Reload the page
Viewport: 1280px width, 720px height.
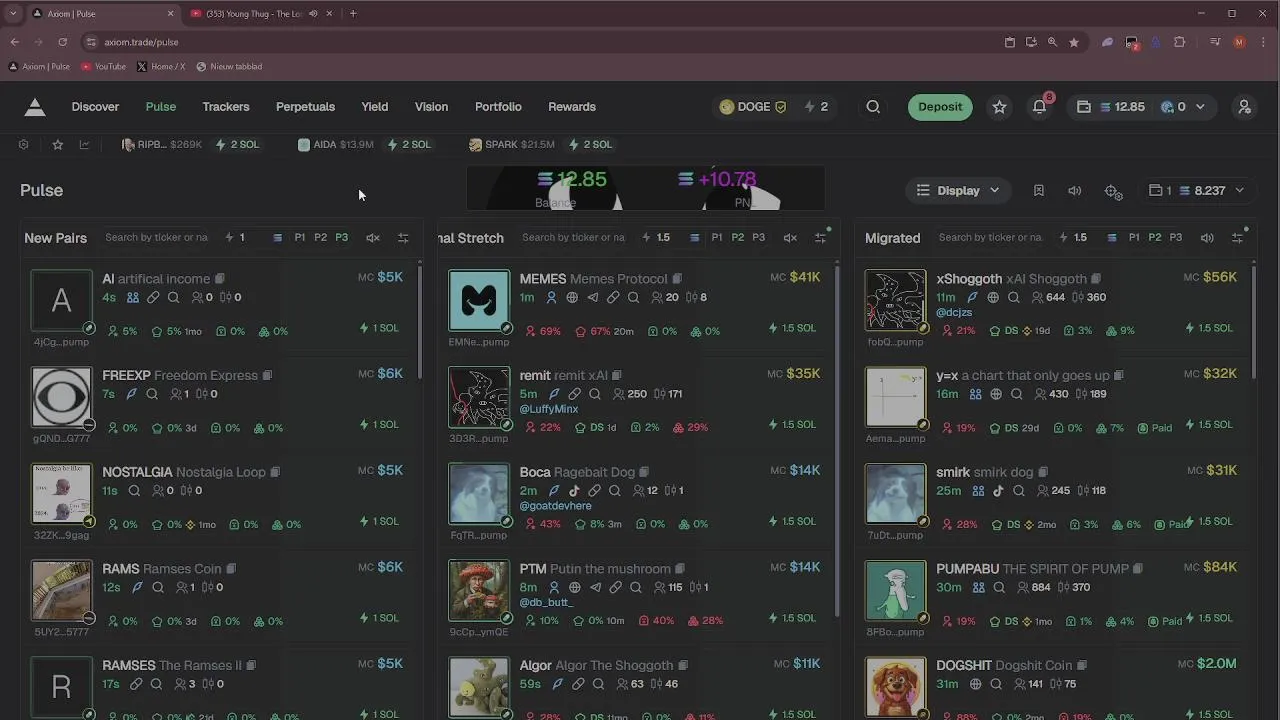[x=62, y=42]
